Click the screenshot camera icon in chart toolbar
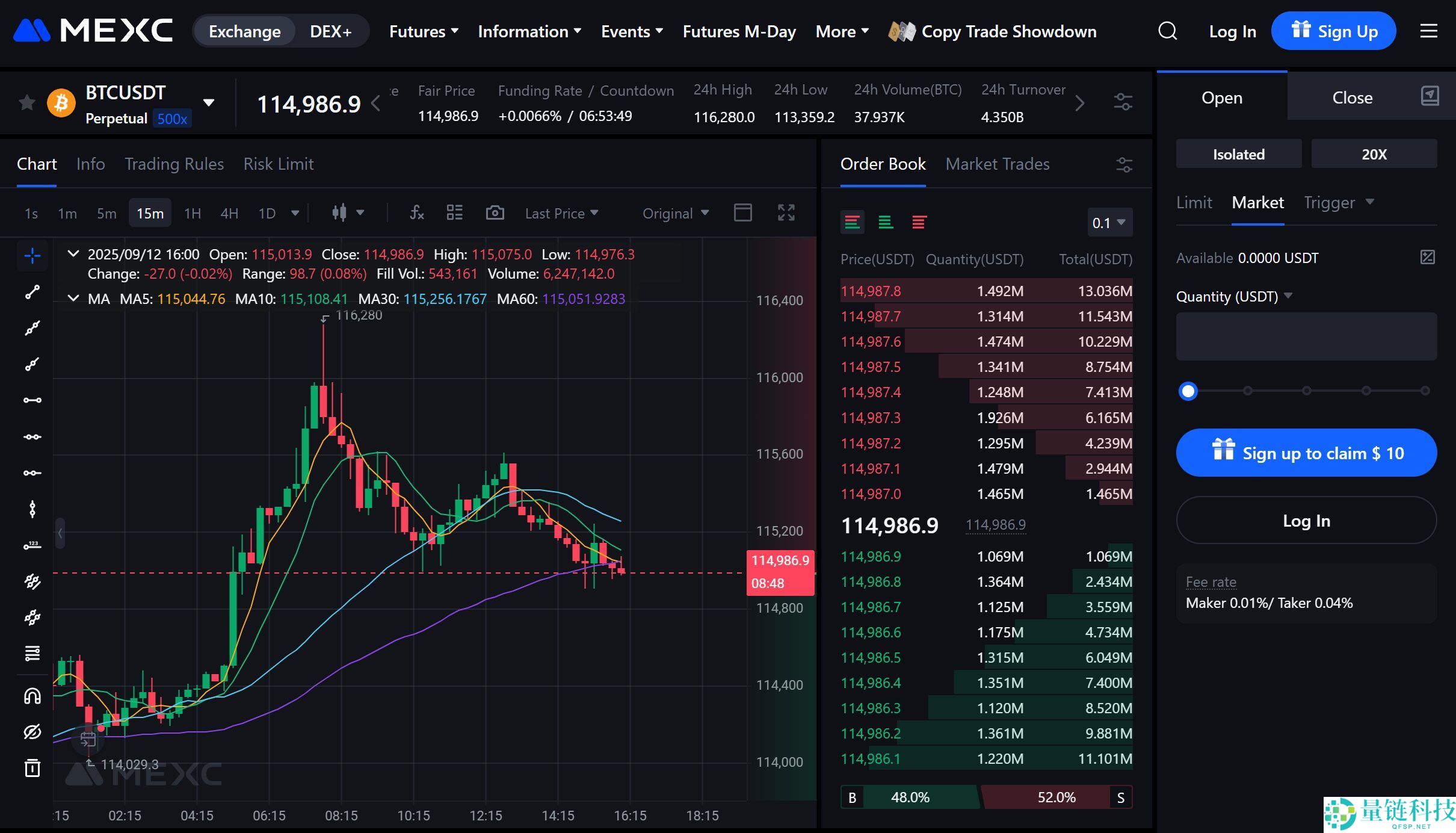The image size is (1456, 833). [495, 213]
